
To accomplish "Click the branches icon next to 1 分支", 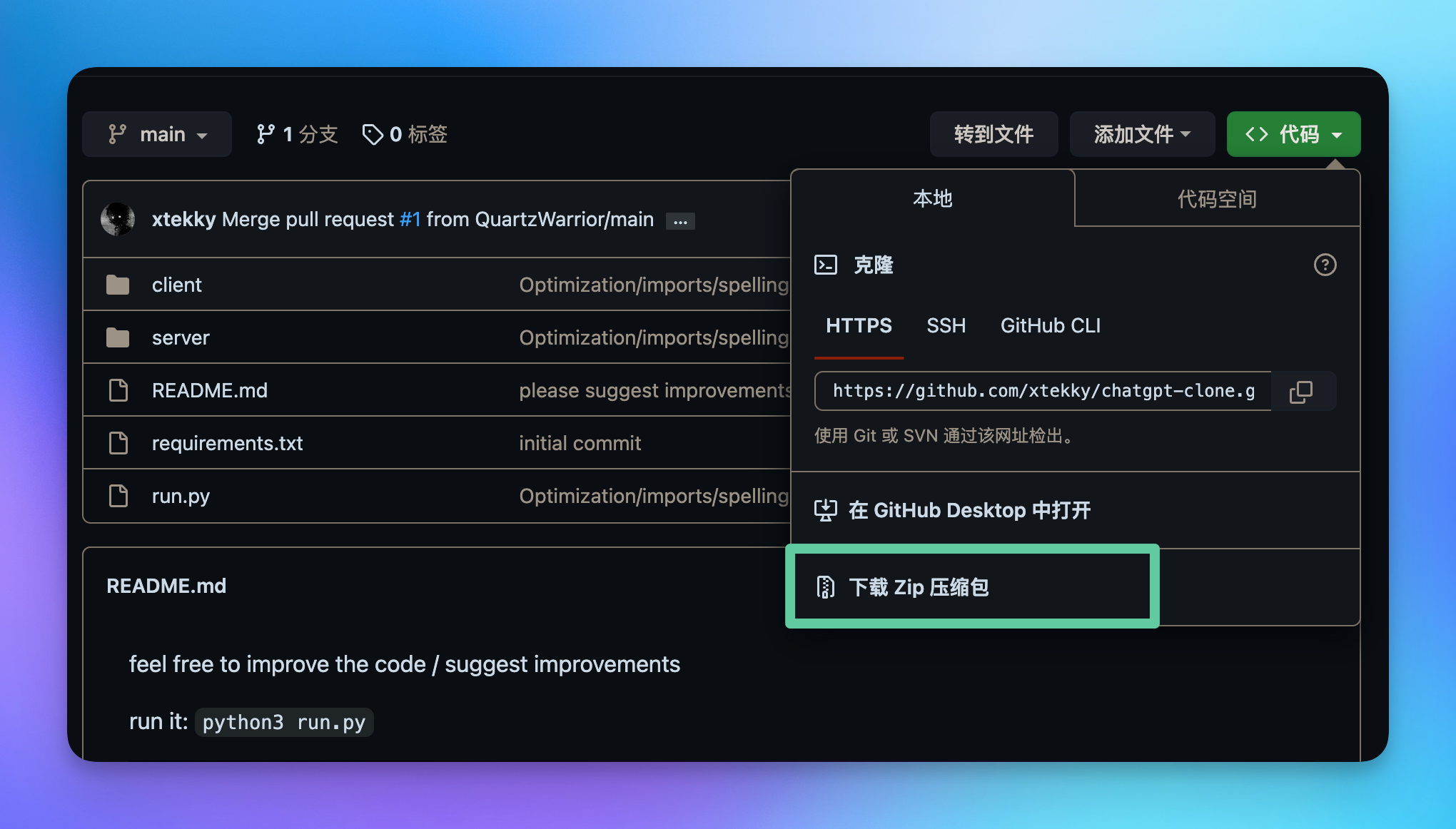I will coord(266,134).
